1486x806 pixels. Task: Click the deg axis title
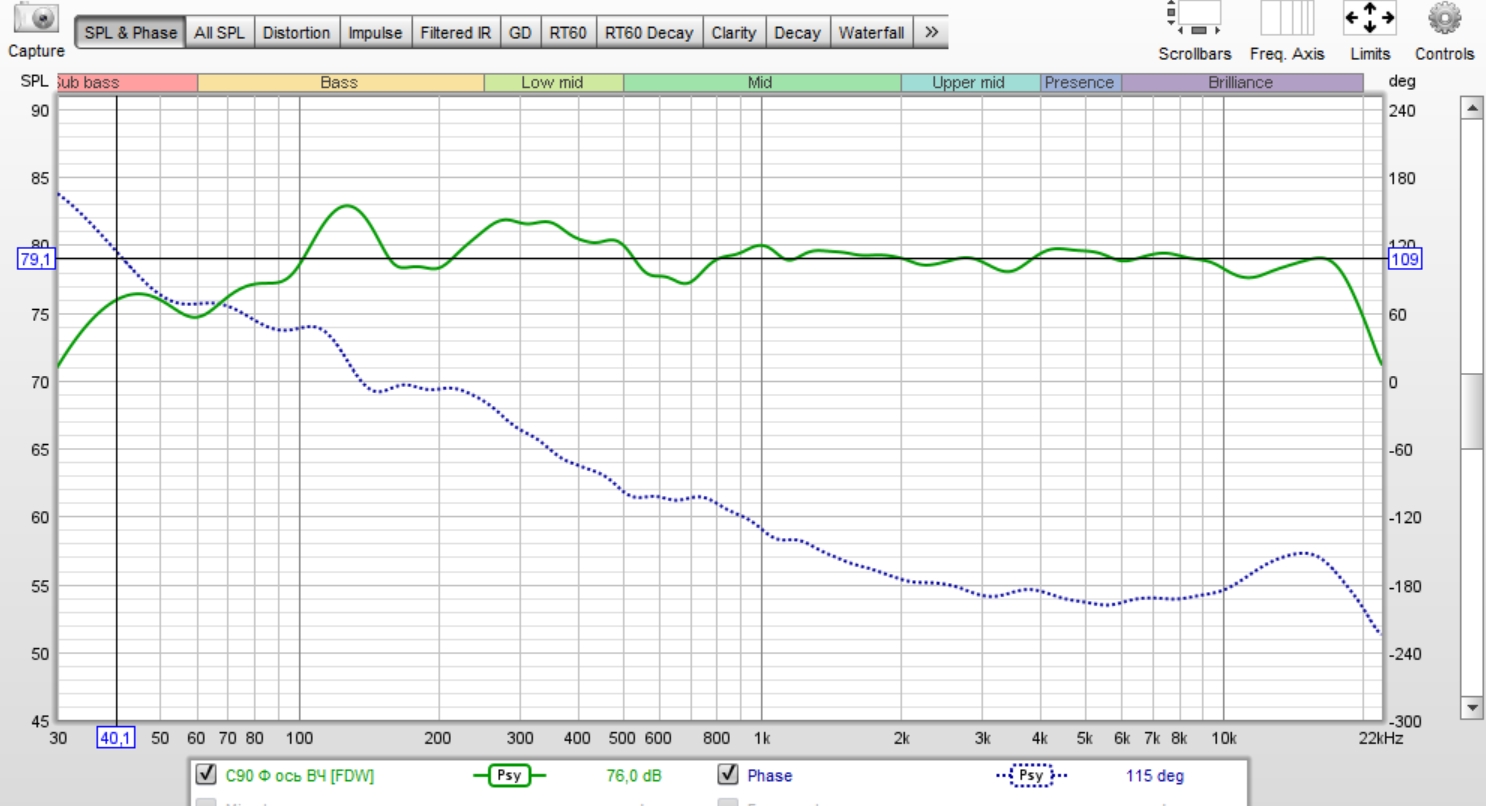1402,82
